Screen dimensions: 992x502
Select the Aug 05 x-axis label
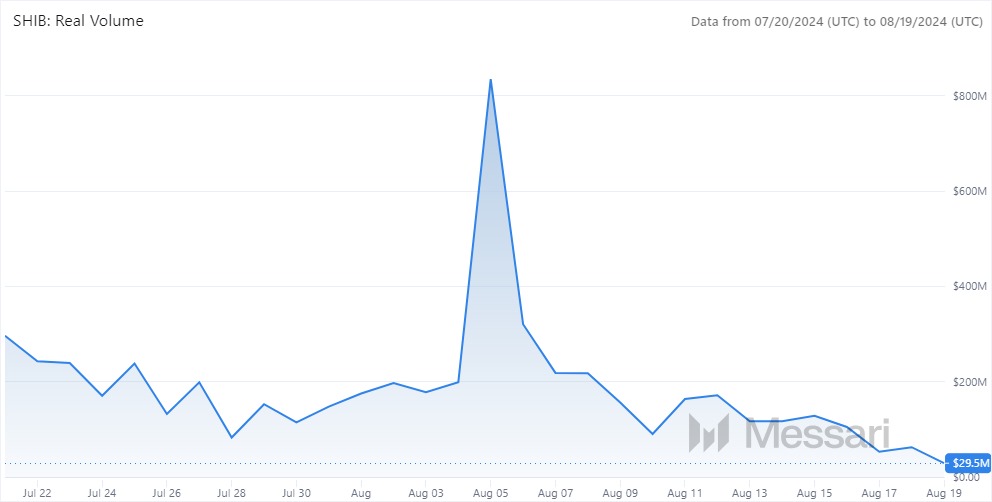(x=490, y=493)
